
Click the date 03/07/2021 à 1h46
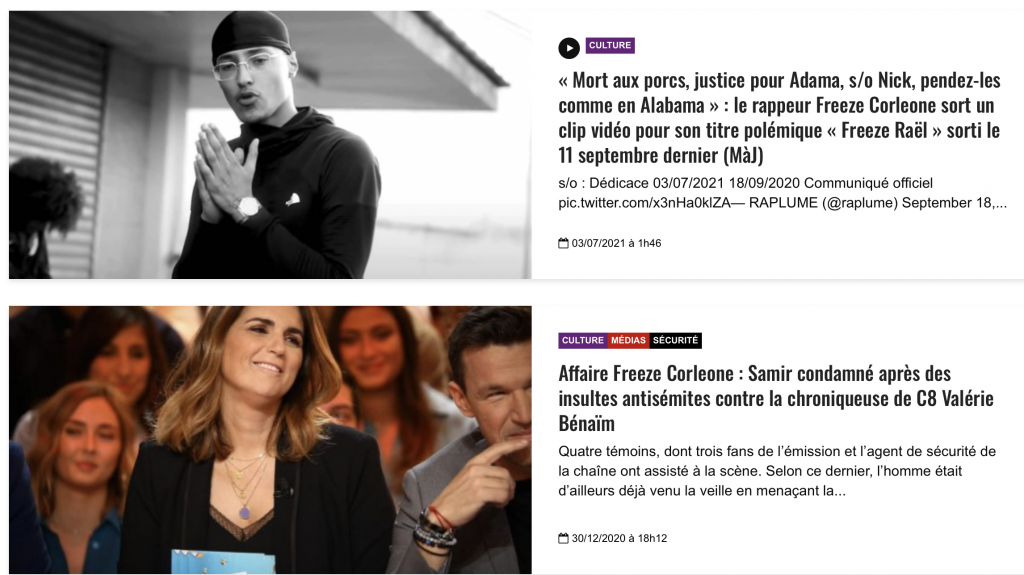coord(616,243)
